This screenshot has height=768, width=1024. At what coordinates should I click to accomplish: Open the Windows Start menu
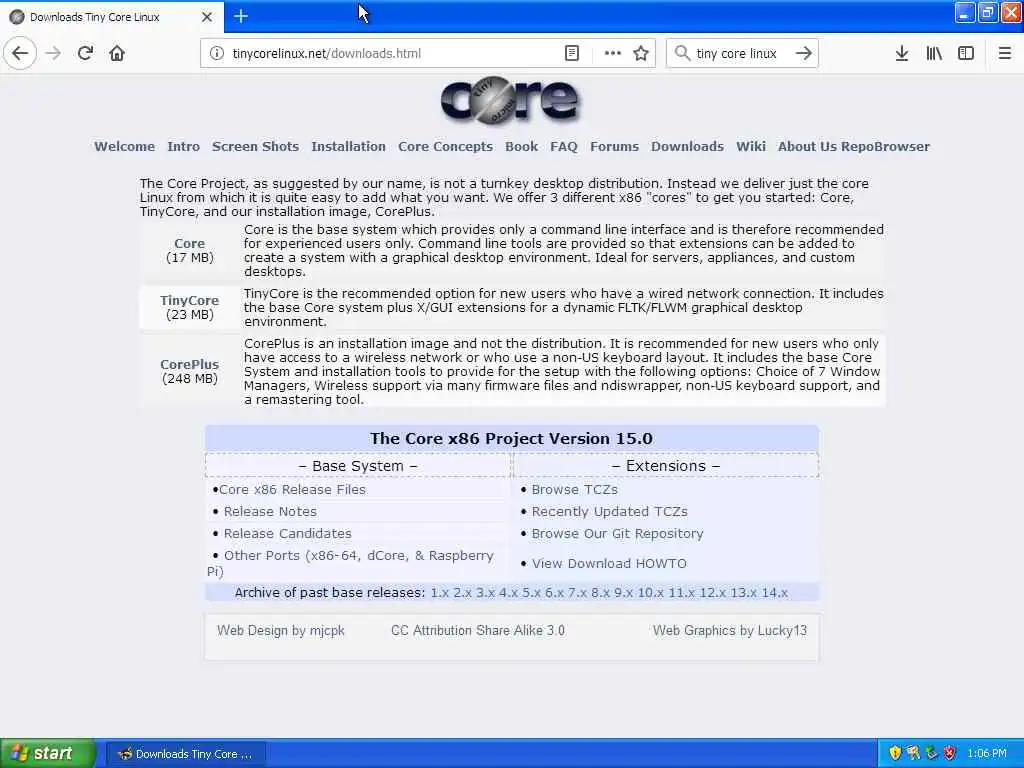coord(48,753)
